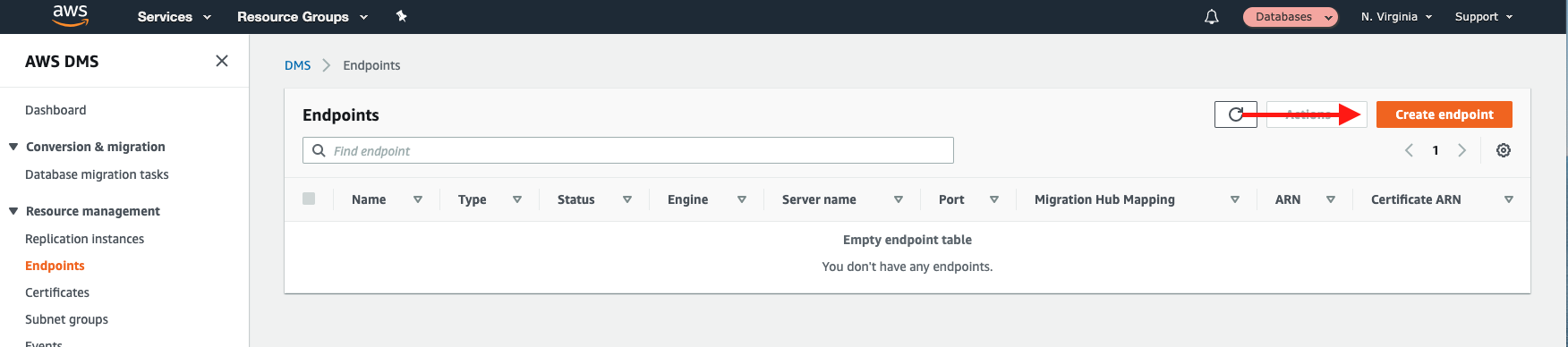Click the Migration Hub Mapping header
Screen dimensions: 1568x347
point(1104,199)
